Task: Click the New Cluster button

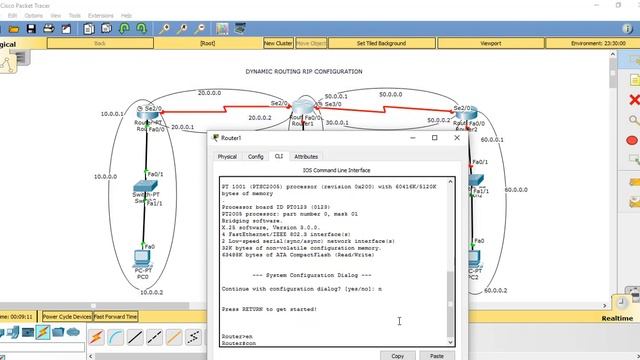Action: pos(278,43)
